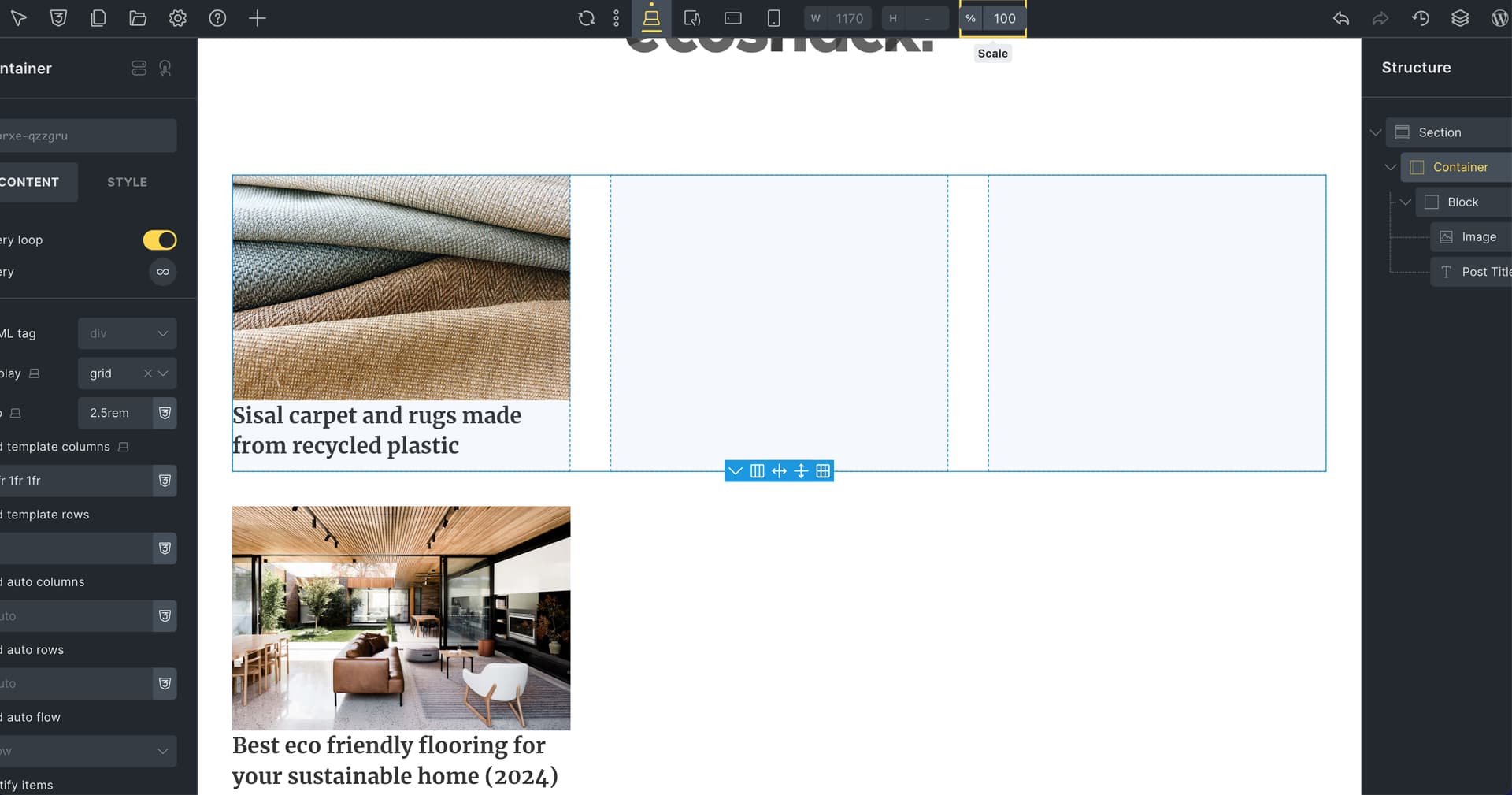The width and height of the screenshot is (1512, 795).
Task: Switch to the desktop base breakpoint
Action: point(651,18)
